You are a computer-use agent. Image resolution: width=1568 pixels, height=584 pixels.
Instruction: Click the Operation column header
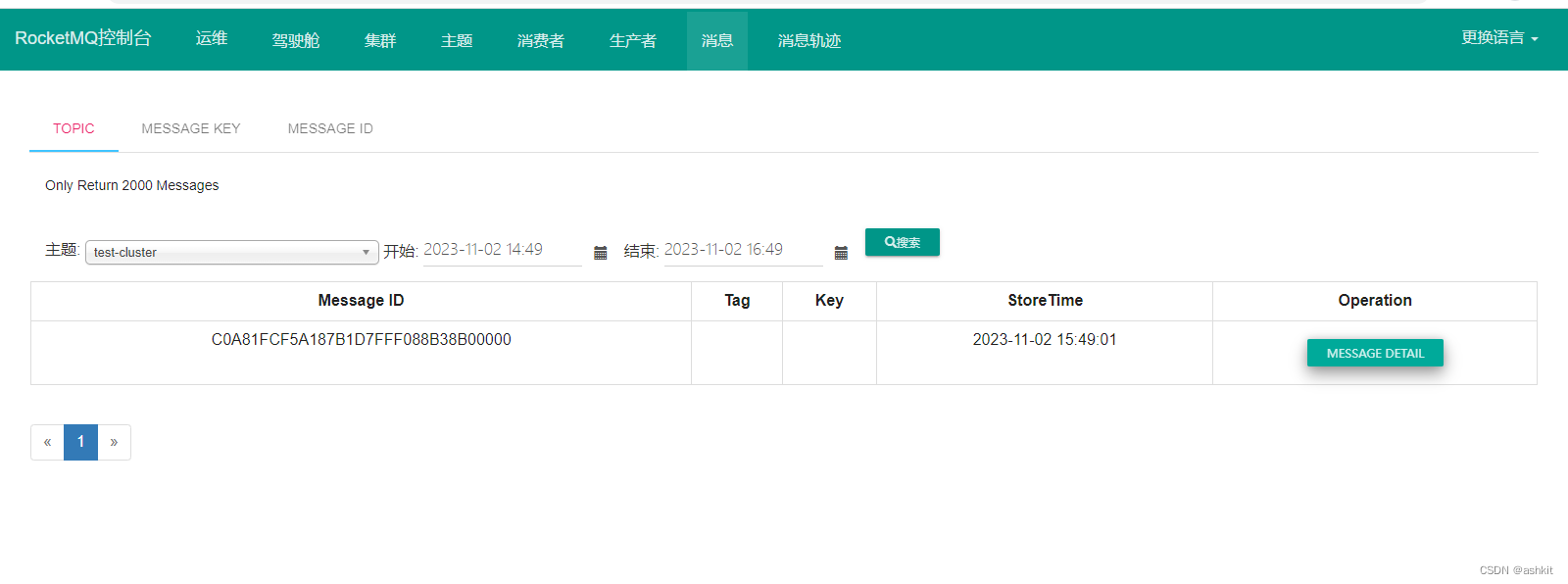pos(1375,301)
